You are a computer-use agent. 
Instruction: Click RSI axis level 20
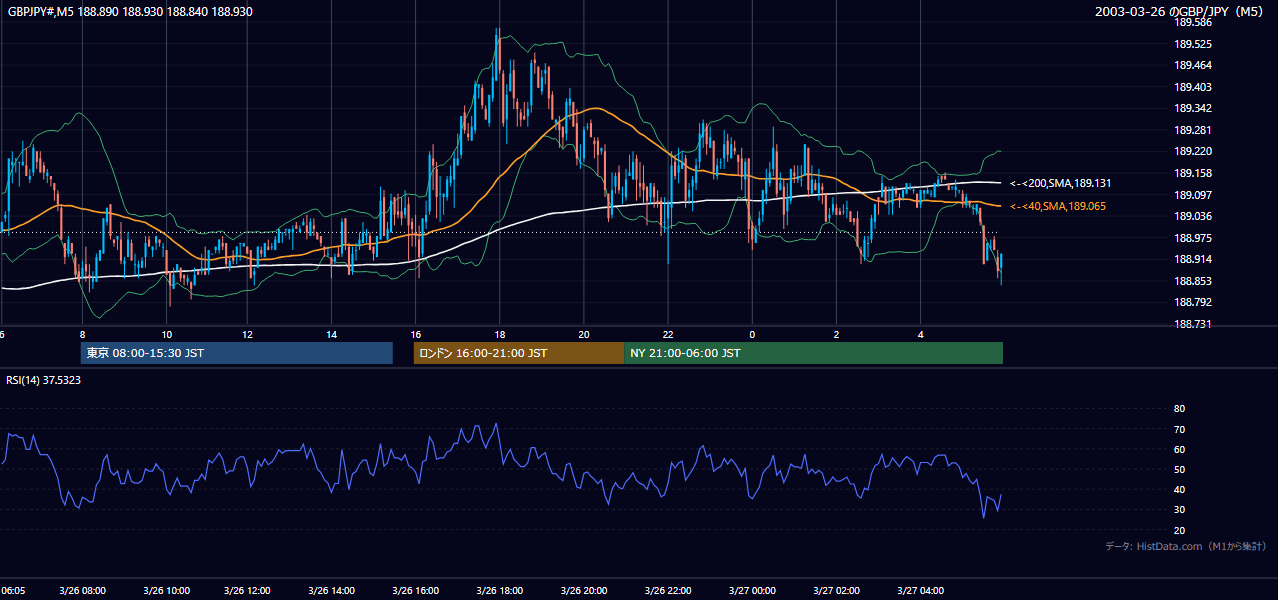click(x=1179, y=530)
